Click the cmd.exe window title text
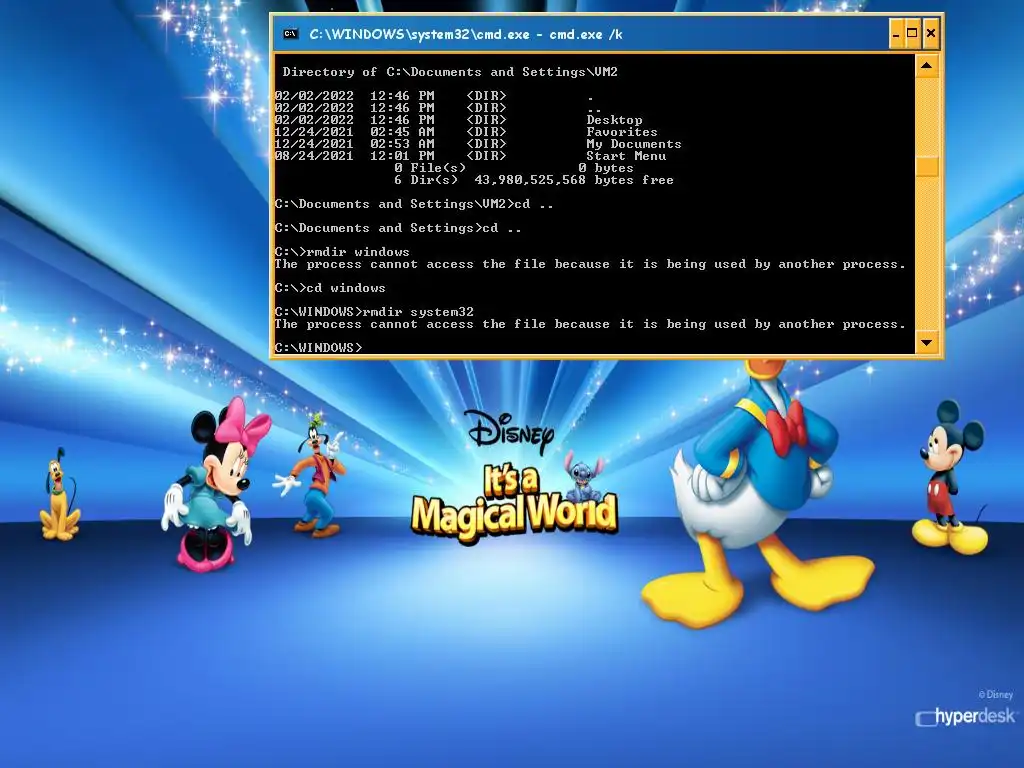Viewport: 1024px width, 768px height. click(466, 34)
